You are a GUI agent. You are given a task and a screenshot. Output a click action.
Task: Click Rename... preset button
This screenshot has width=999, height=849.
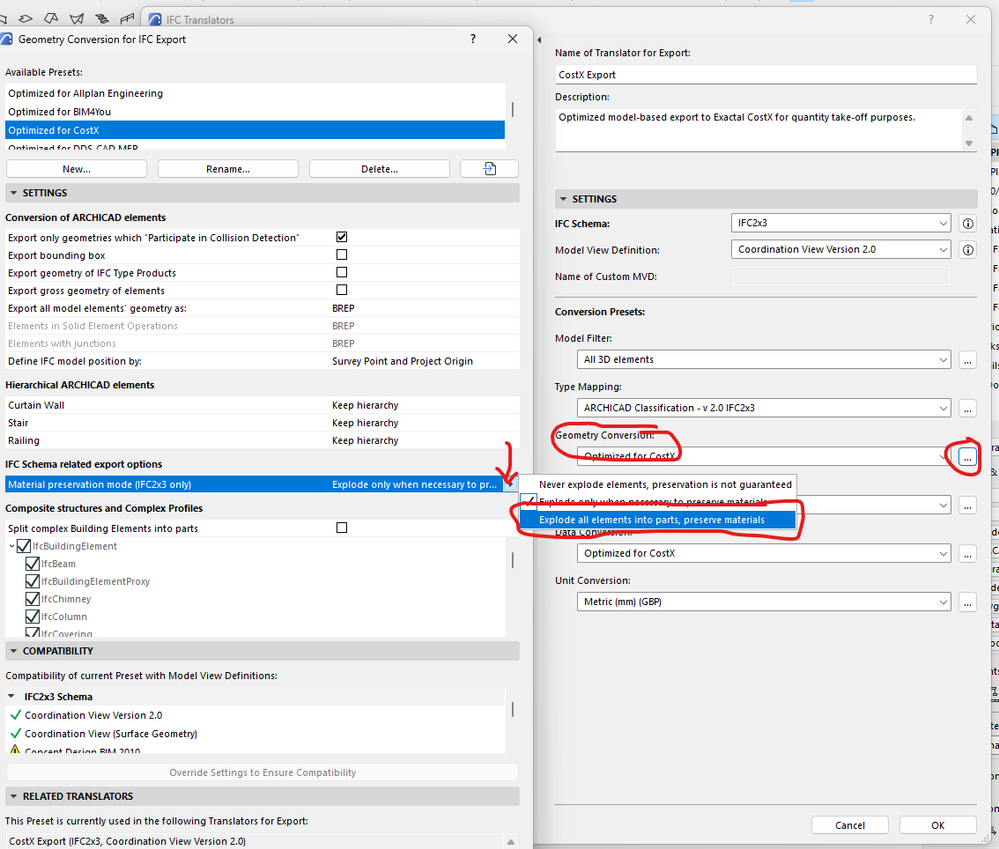pos(228,169)
